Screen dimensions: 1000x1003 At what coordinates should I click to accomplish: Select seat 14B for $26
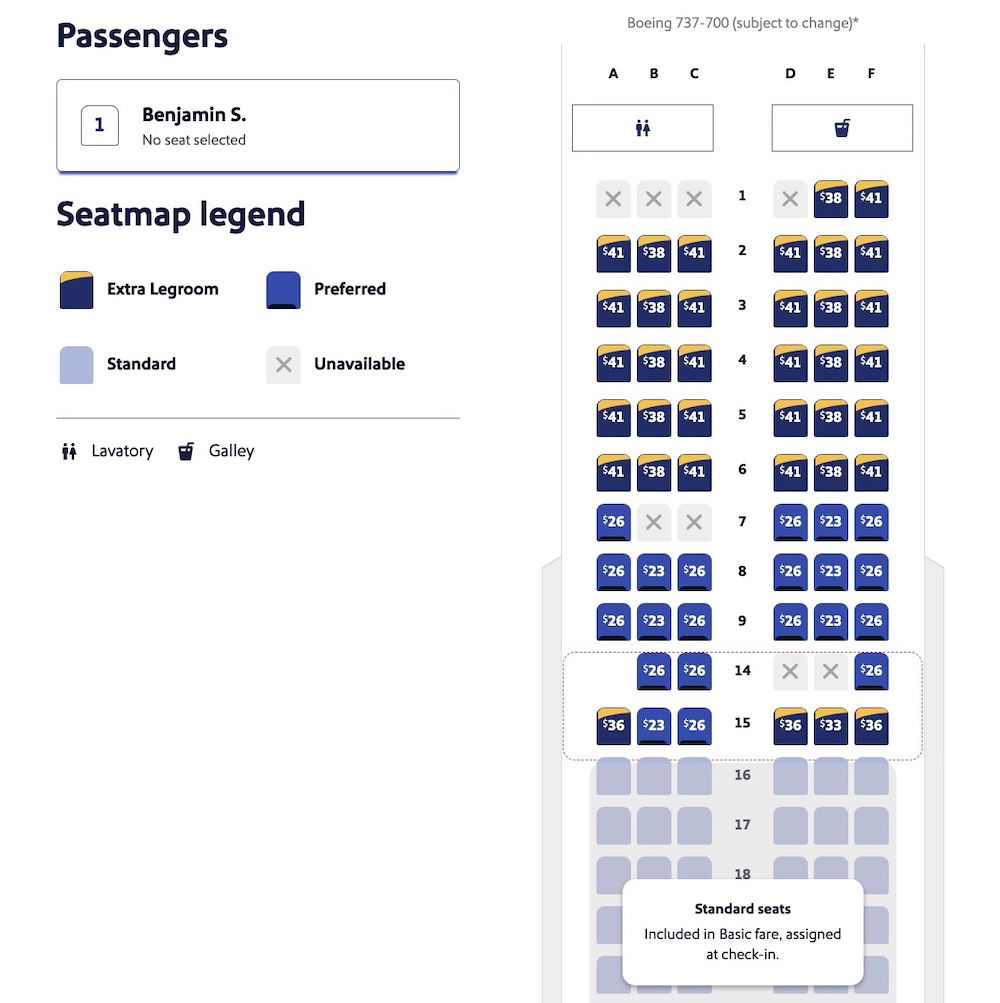(654, 671)
